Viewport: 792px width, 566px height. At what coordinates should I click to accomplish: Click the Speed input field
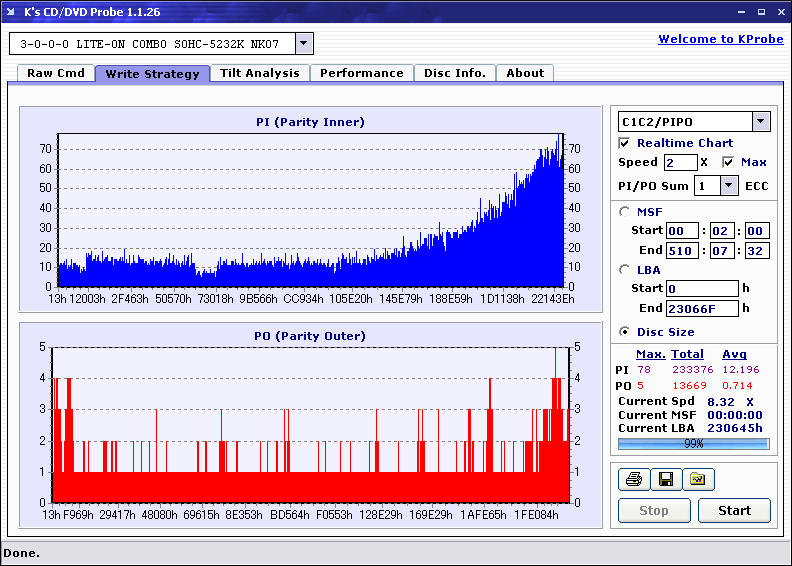point(680,163)
